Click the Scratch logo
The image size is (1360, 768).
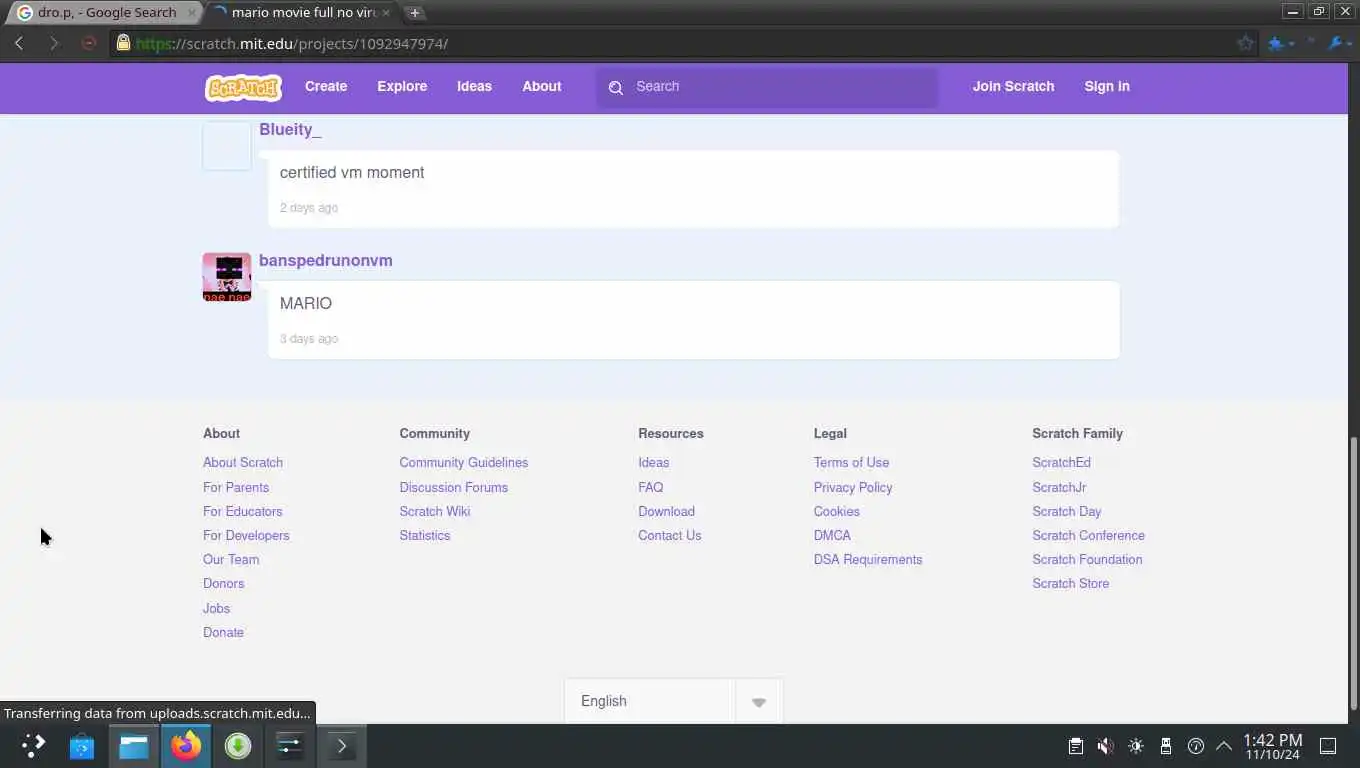[243, 87]
